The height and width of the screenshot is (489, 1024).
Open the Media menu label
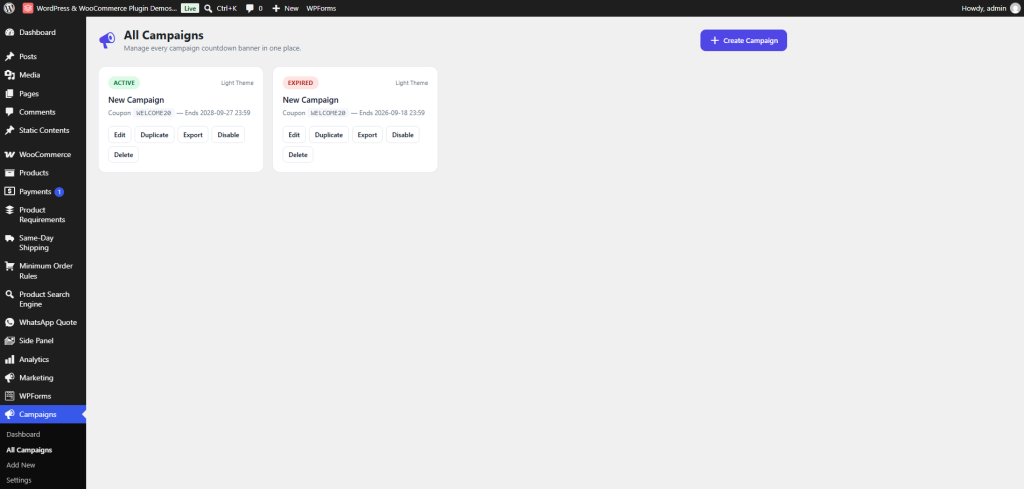29,75
